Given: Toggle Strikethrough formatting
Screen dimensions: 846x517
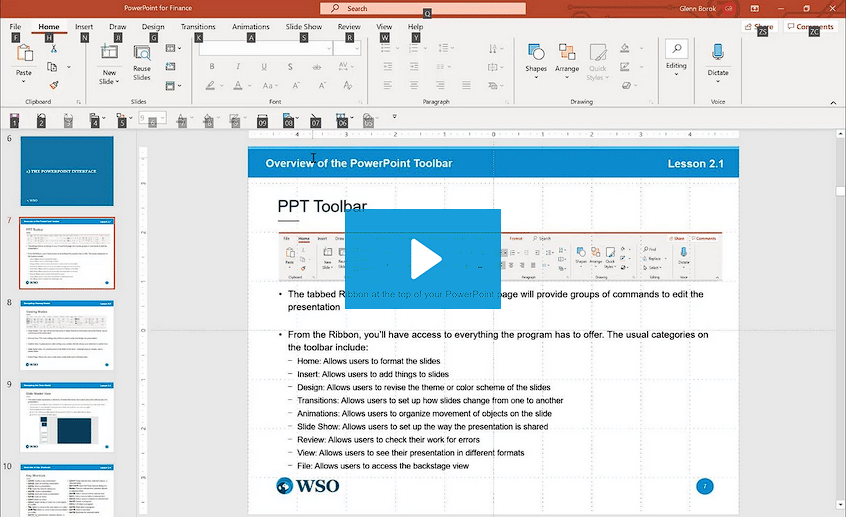Looking at the screenshot, I should tap(317, 67).
